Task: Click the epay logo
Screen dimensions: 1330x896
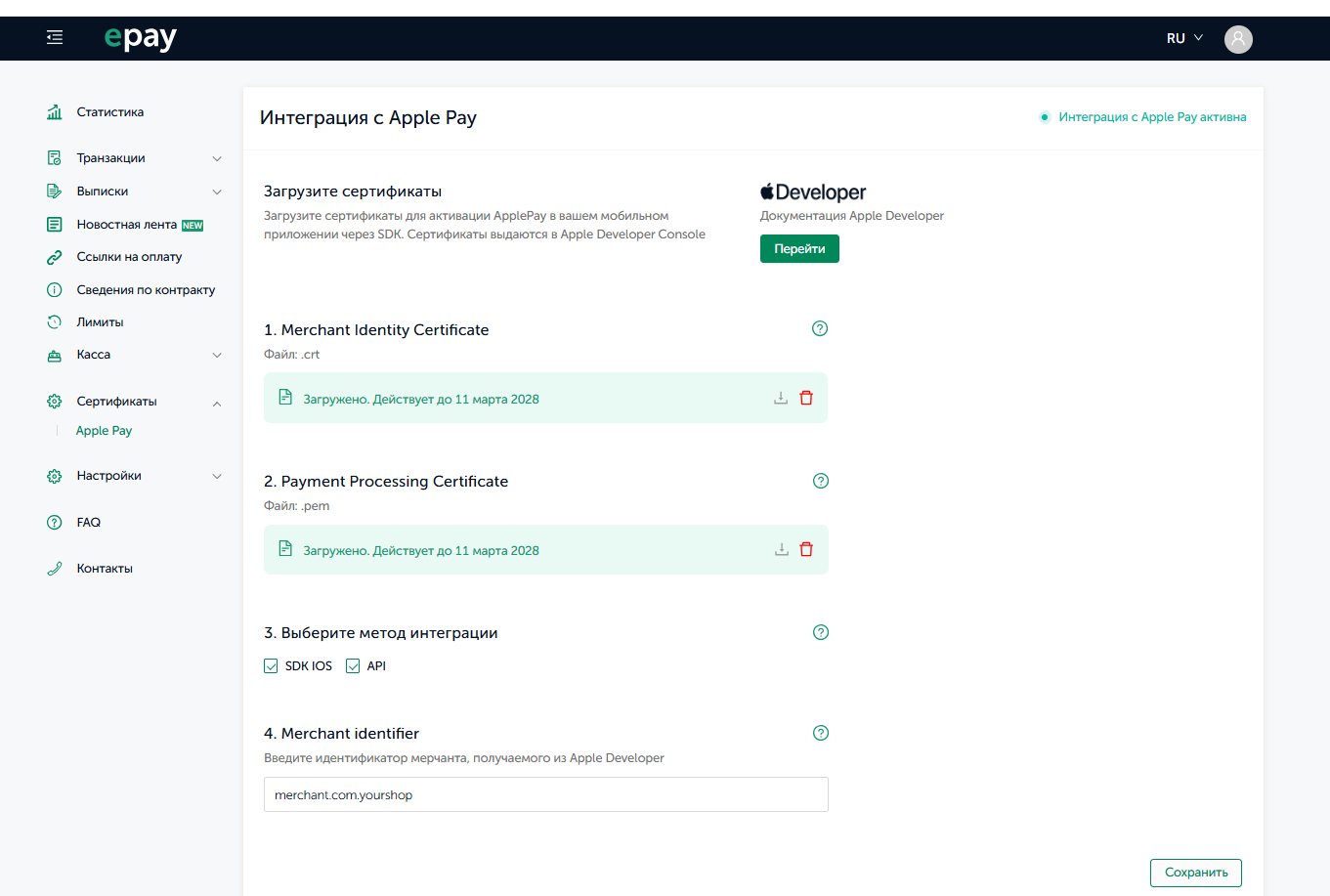Action: [x=141, y=37]
